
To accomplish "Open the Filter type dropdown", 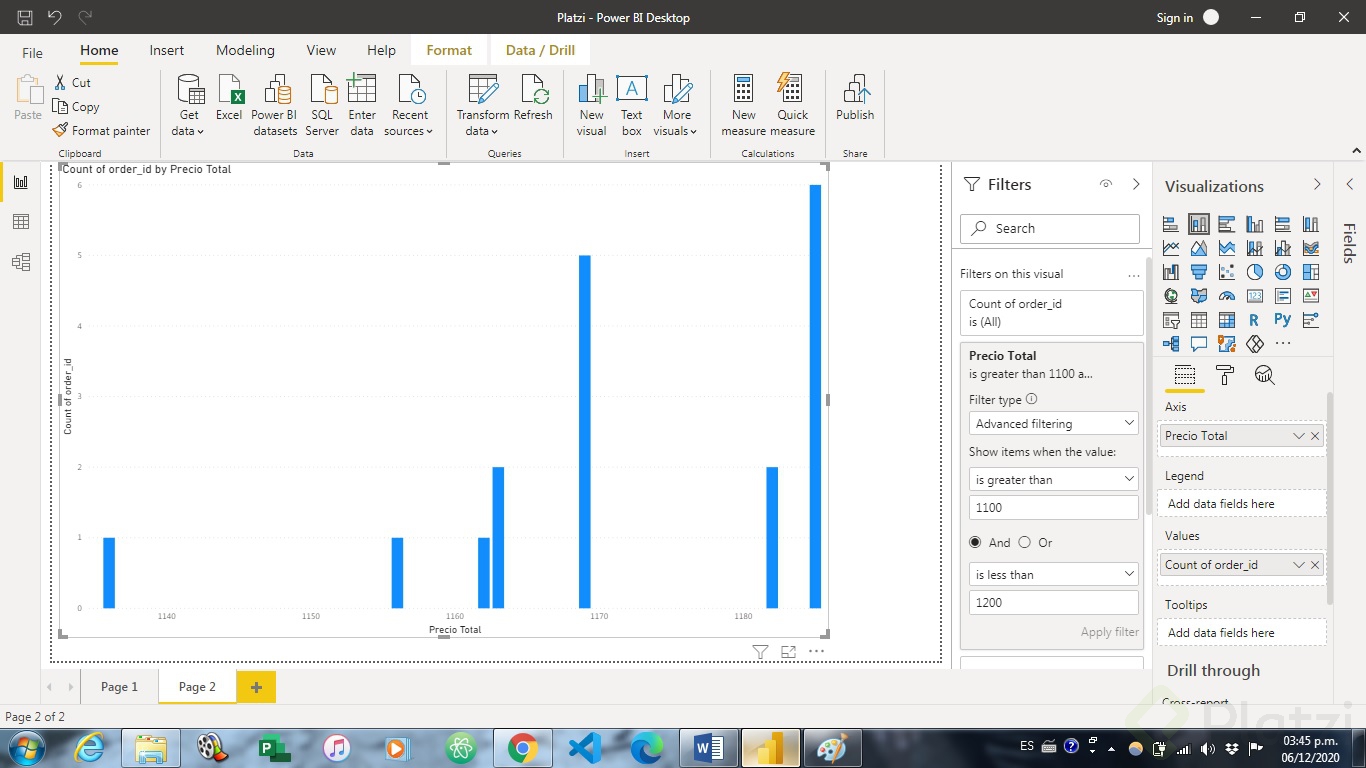I will 1053,424.
